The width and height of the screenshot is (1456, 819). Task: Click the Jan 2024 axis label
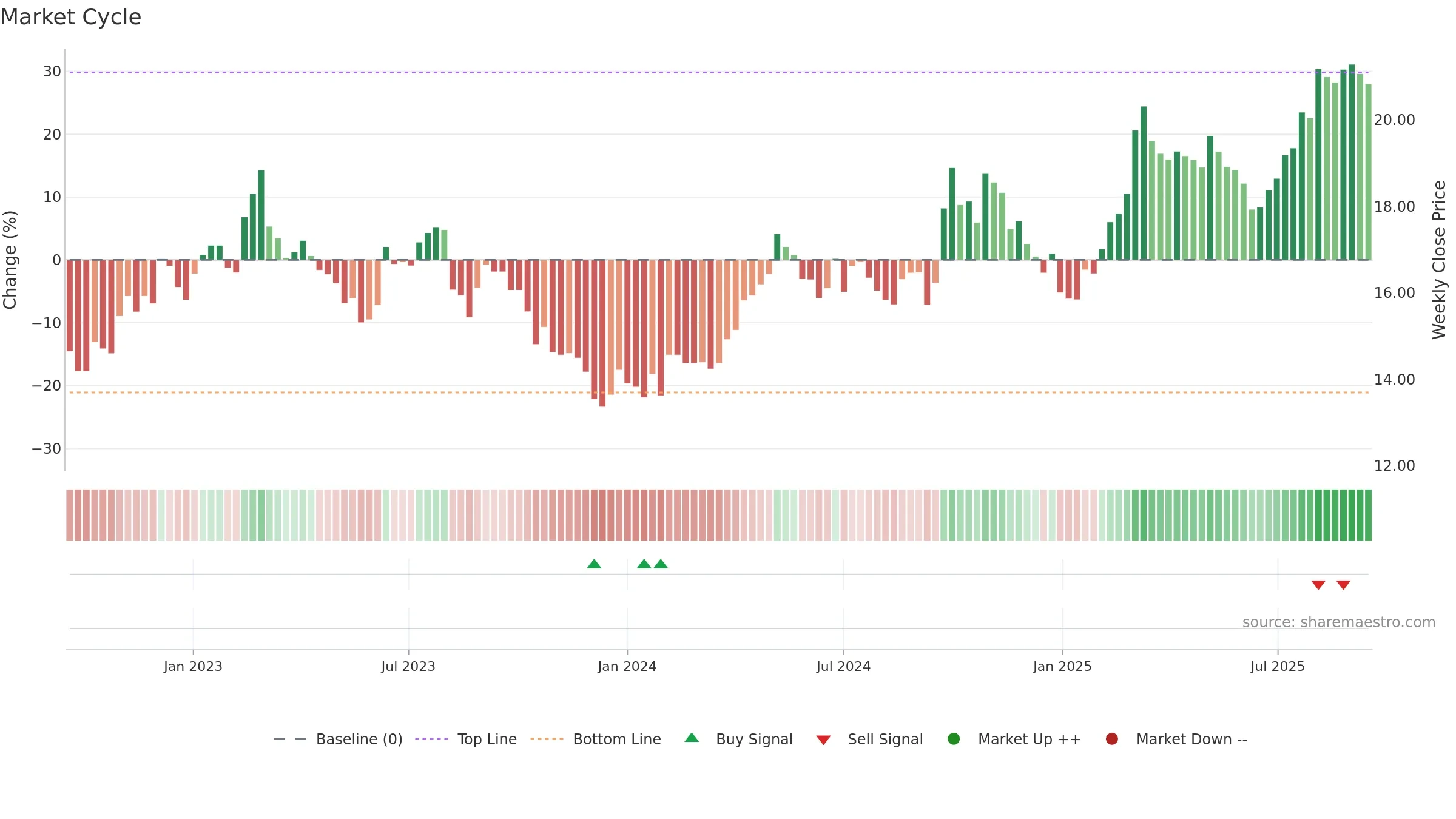[x=627, y=667]
